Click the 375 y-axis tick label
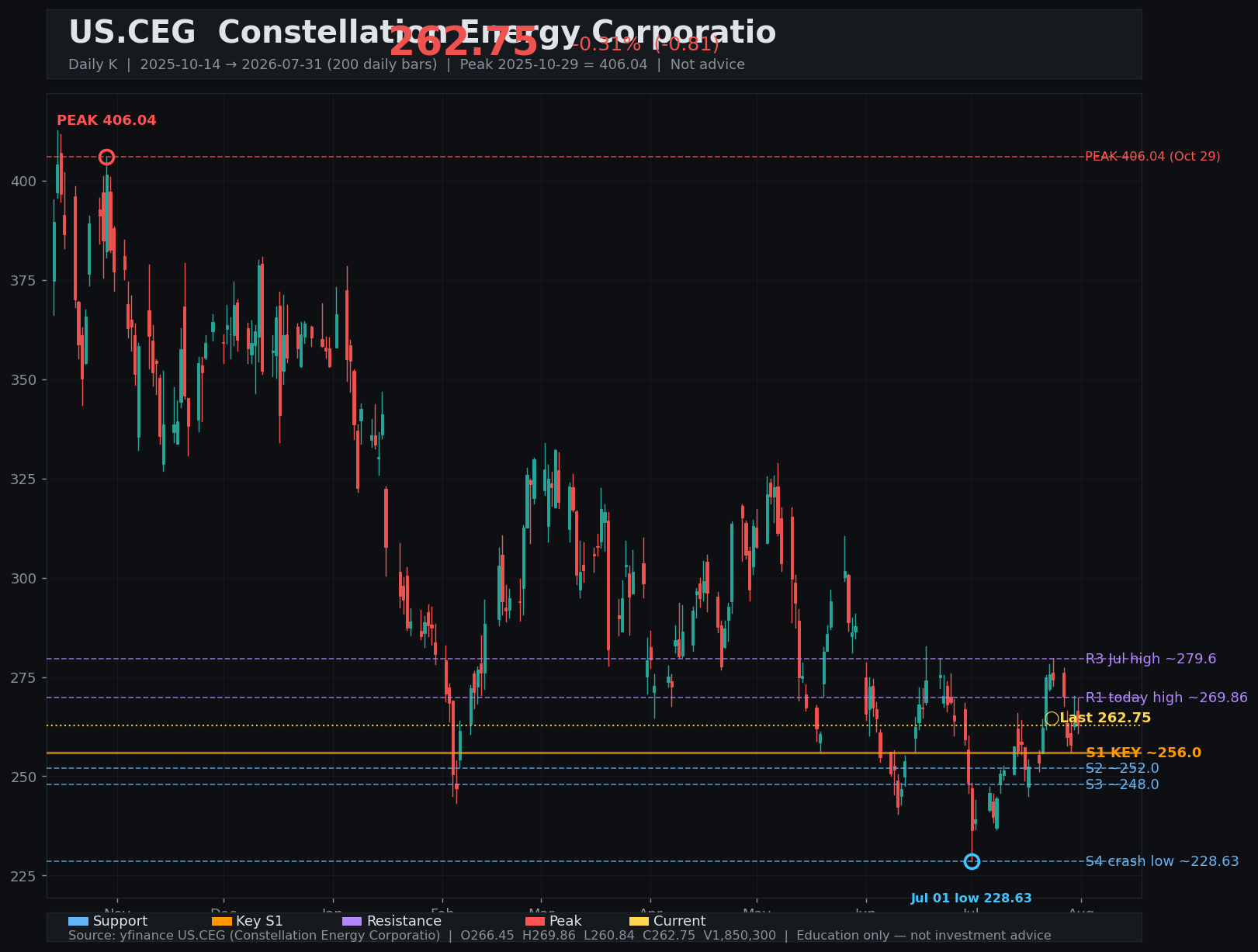1258x952 pixels. 23,281
